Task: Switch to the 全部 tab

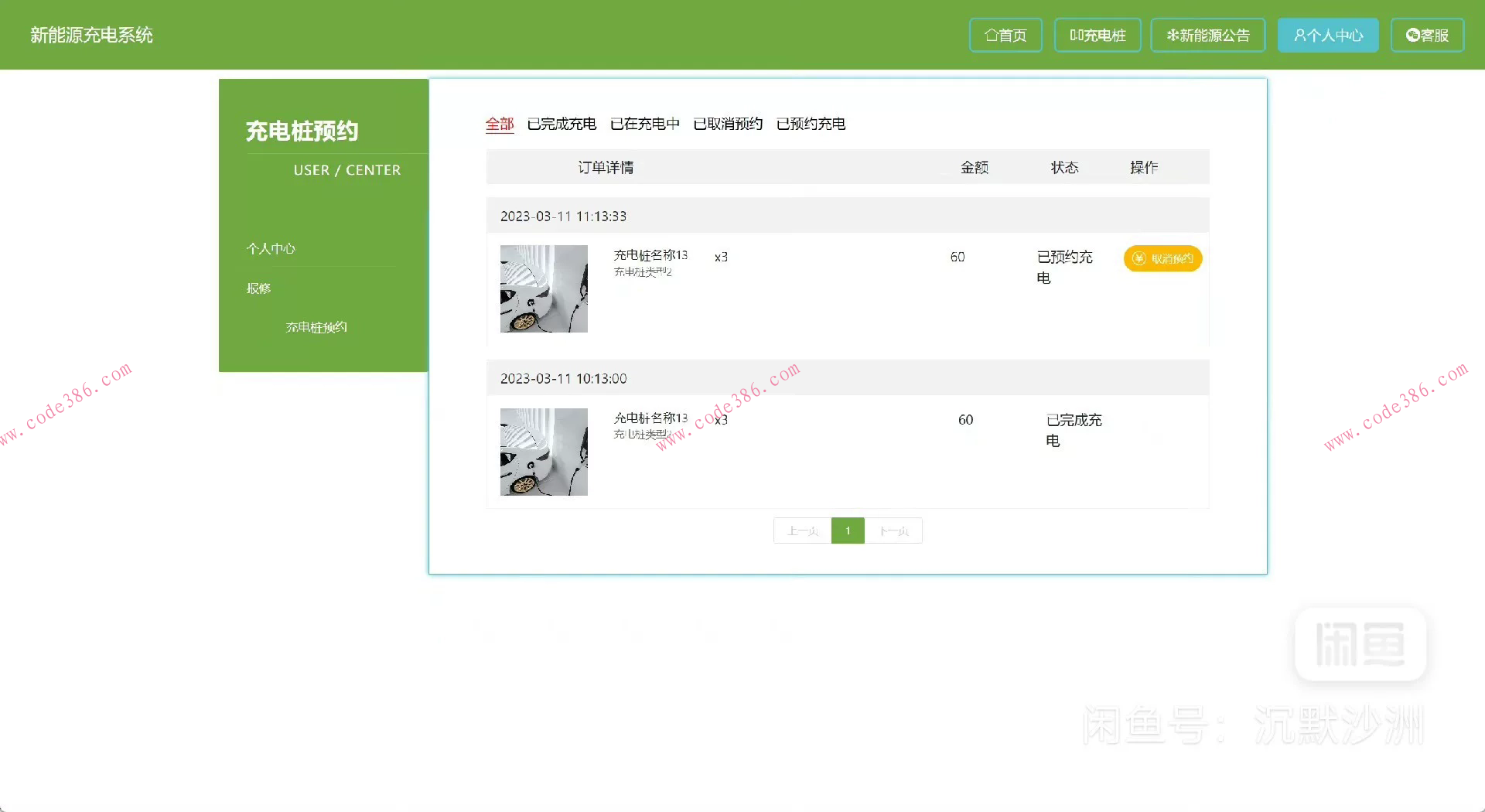Action: pyautogui.click(x=499, y=124)
